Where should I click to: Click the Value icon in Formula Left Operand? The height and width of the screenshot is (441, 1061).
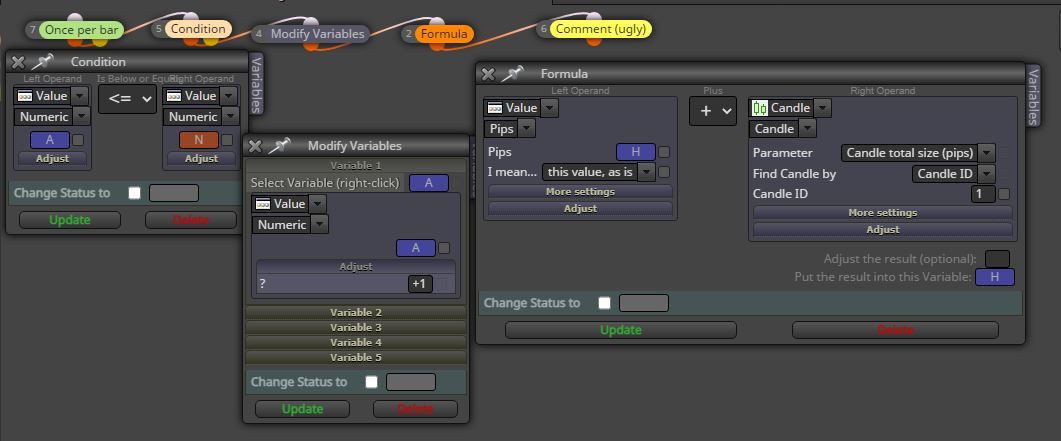tap(495, 108)
